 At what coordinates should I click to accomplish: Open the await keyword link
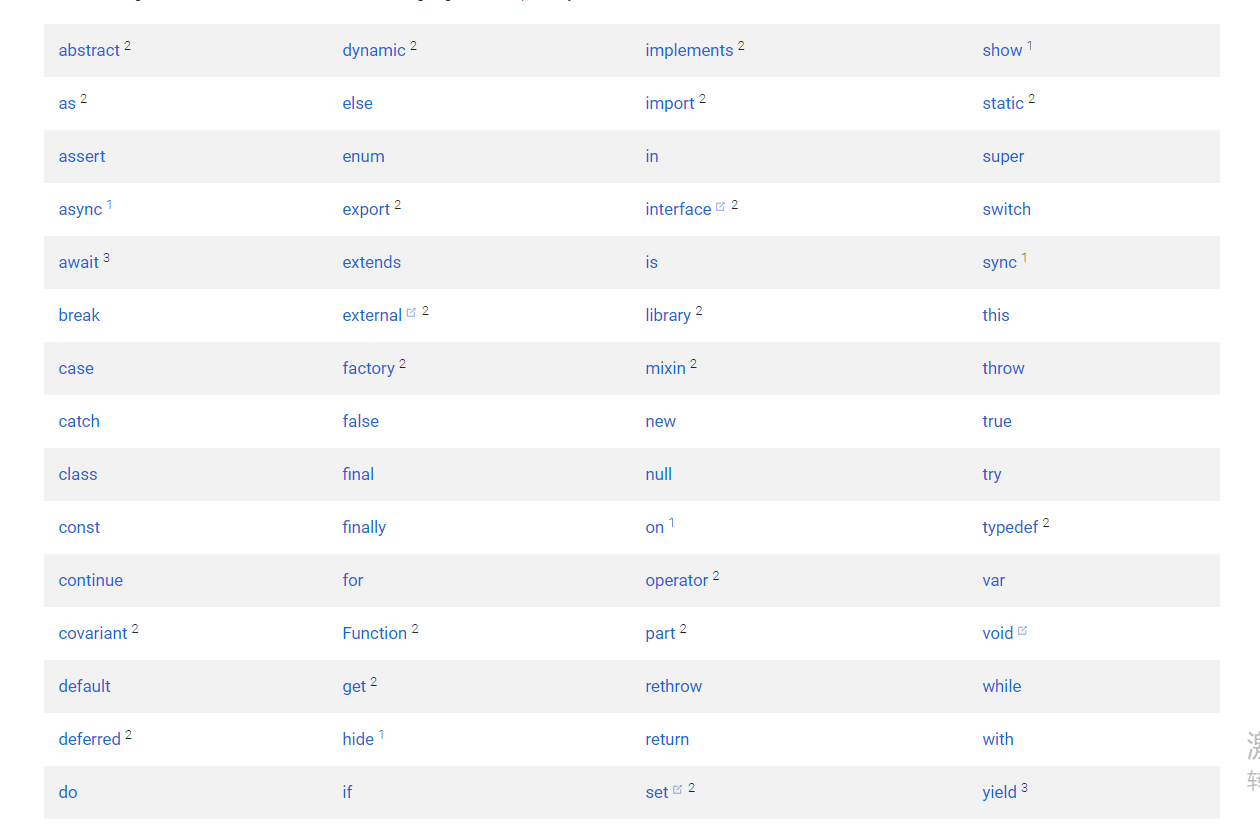pos(78,262)
